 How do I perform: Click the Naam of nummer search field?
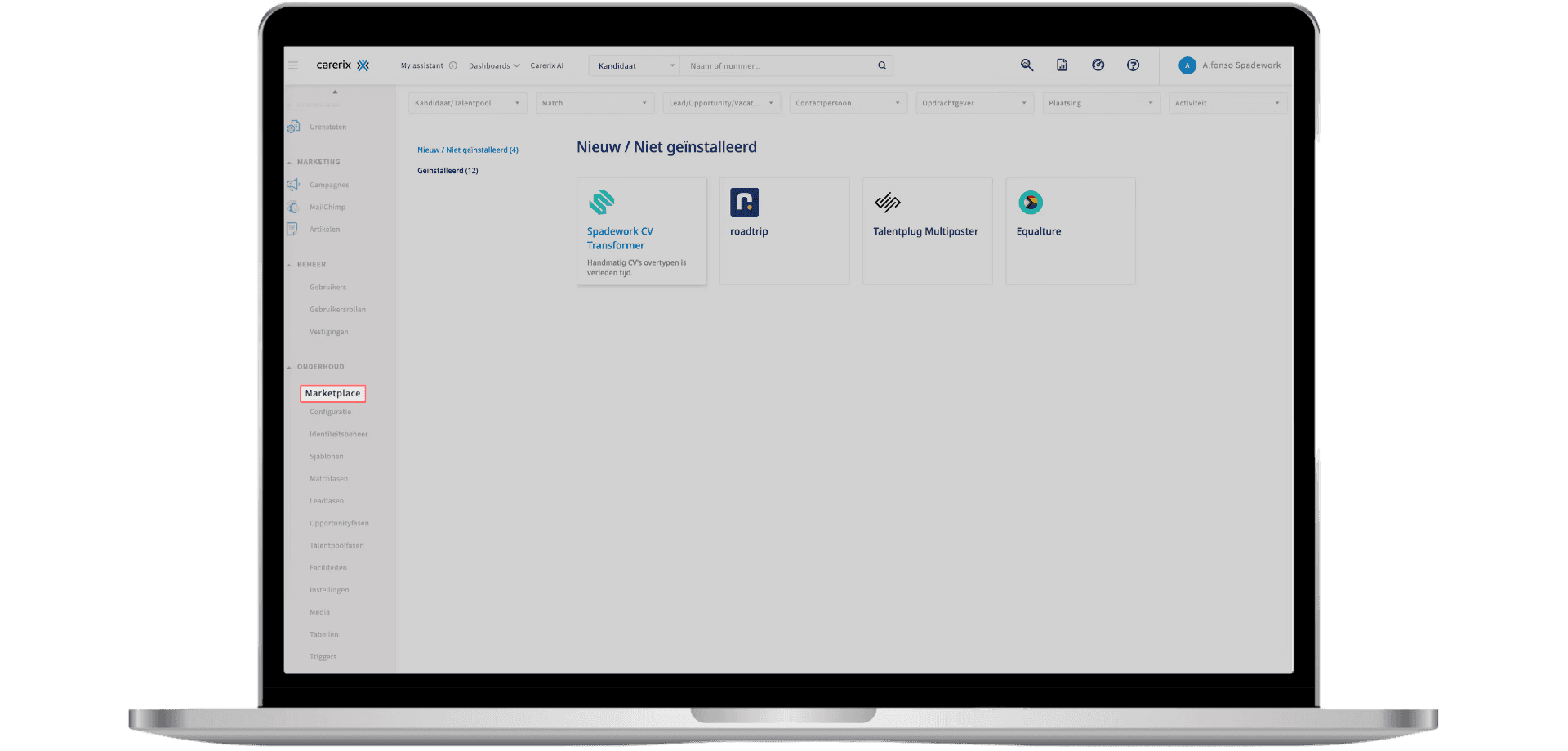[x=777, y=66]
